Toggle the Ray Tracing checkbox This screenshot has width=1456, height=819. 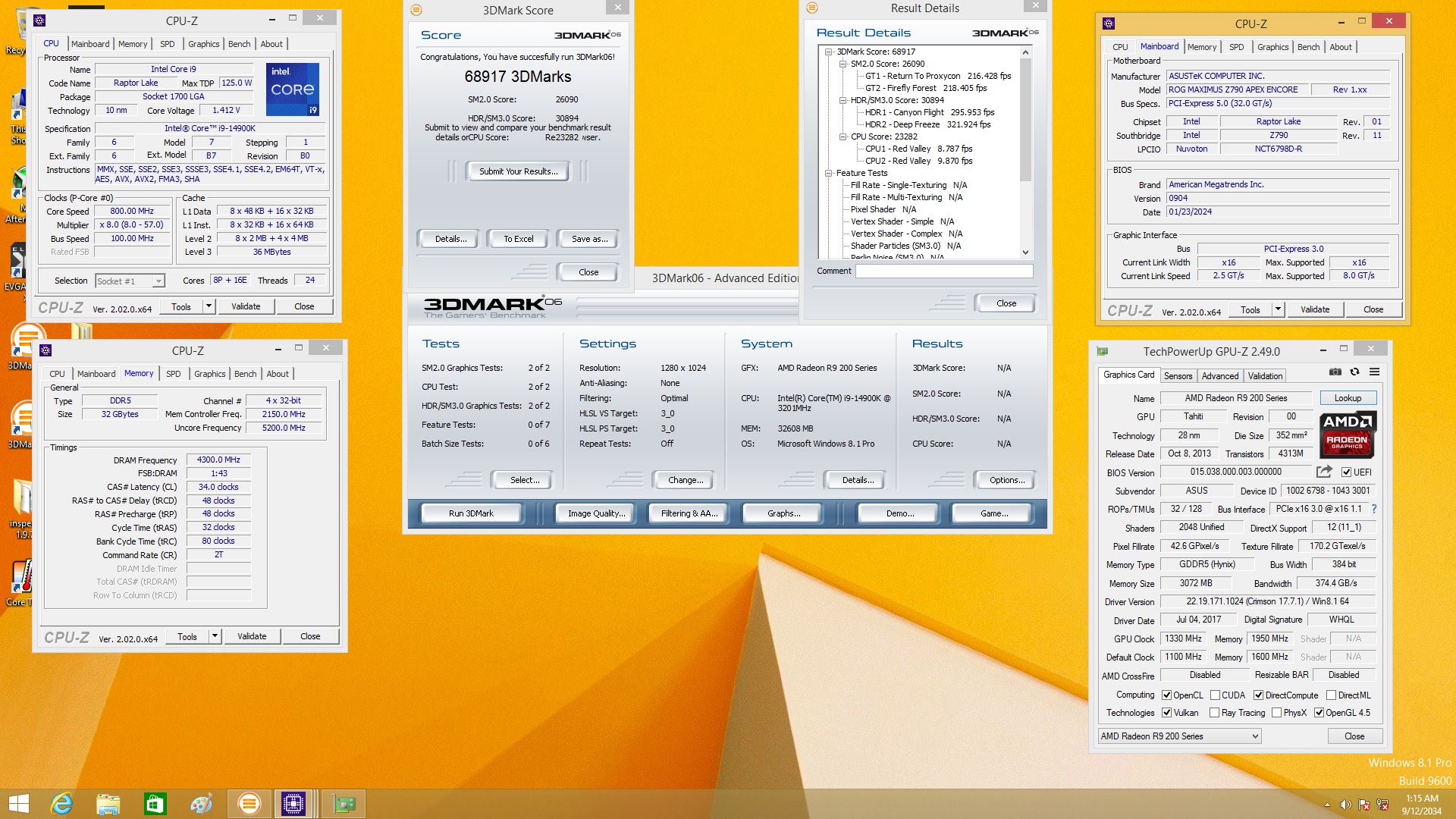click(x=1215, y=713)
